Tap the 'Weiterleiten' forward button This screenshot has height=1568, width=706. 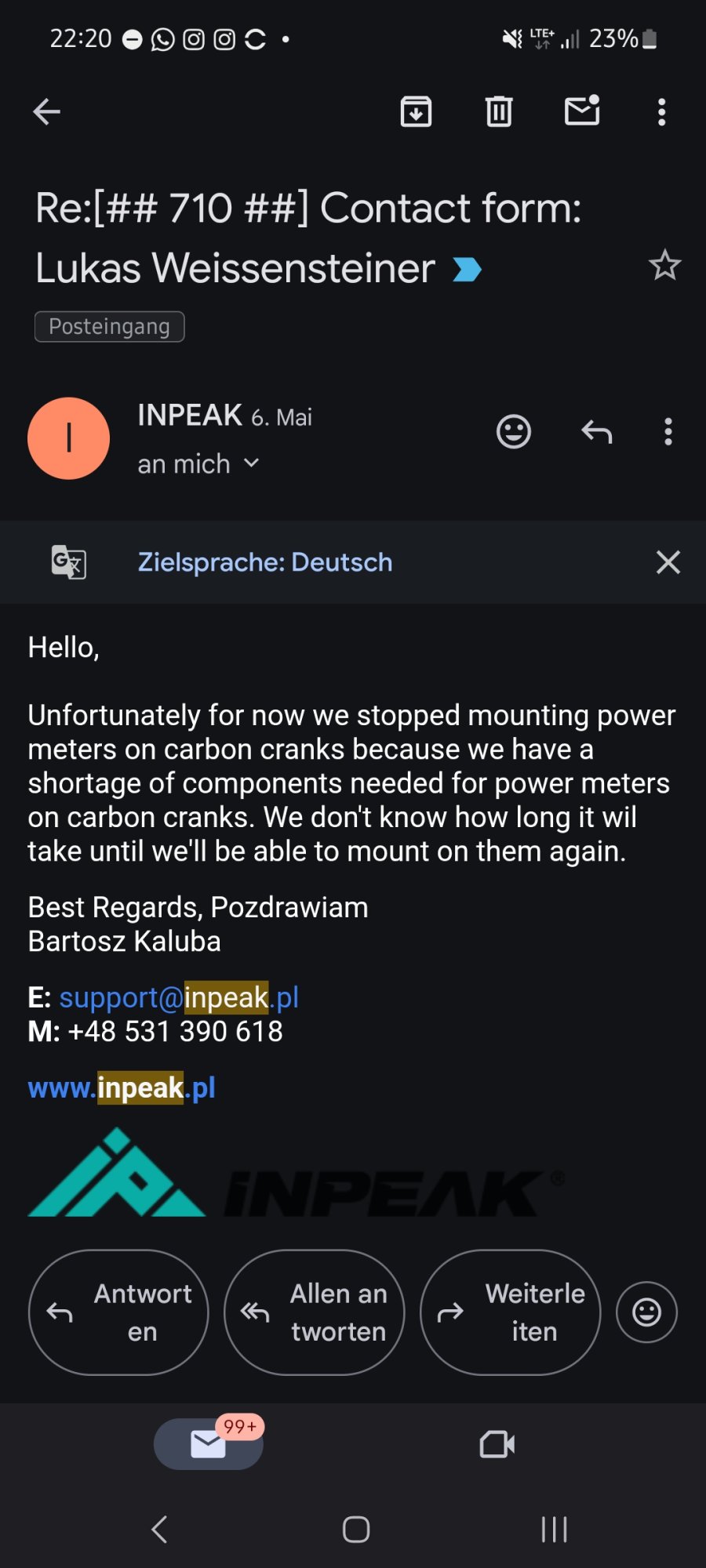coord(511,1312)
